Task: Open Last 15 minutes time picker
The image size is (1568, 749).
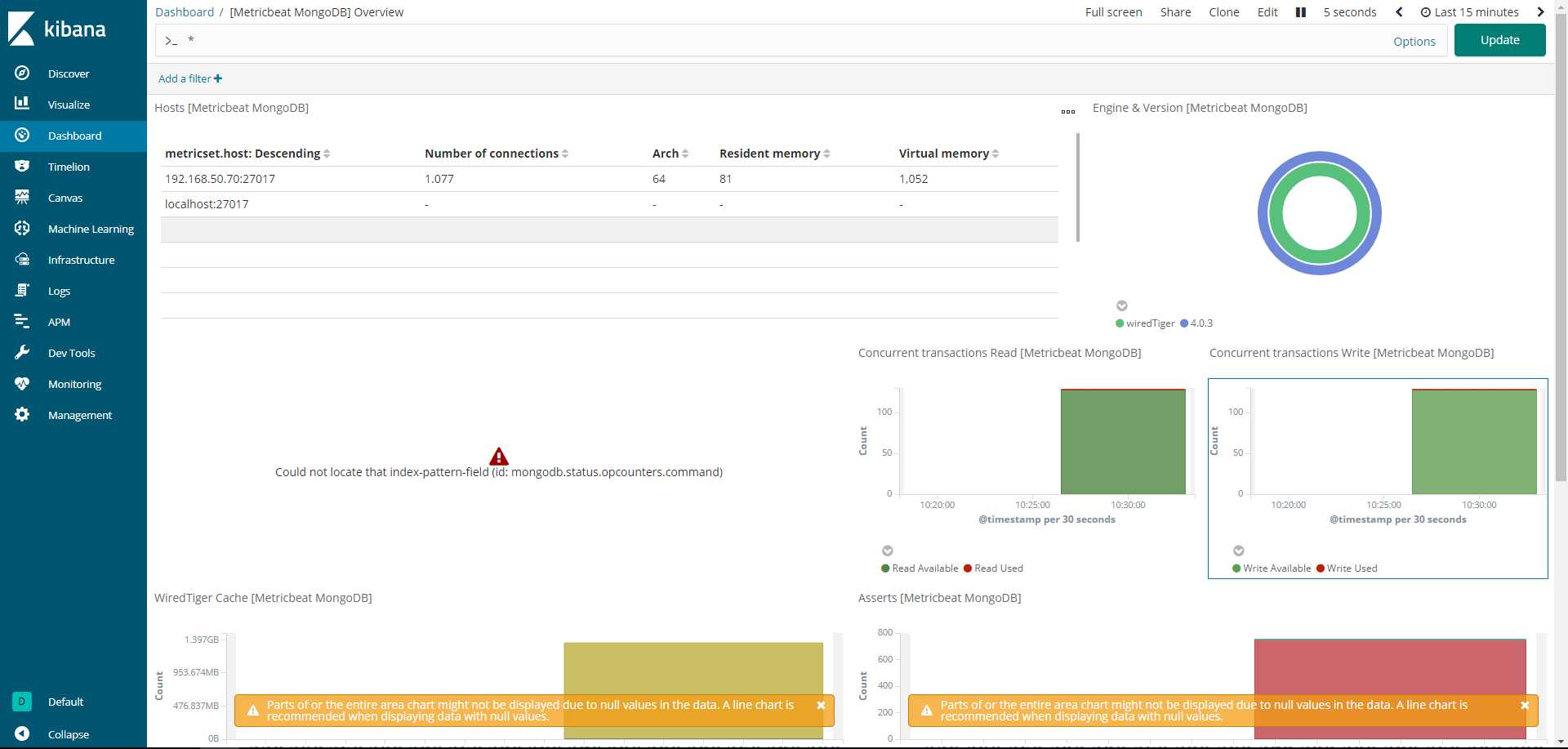Action: click(x=1470, y=12)
